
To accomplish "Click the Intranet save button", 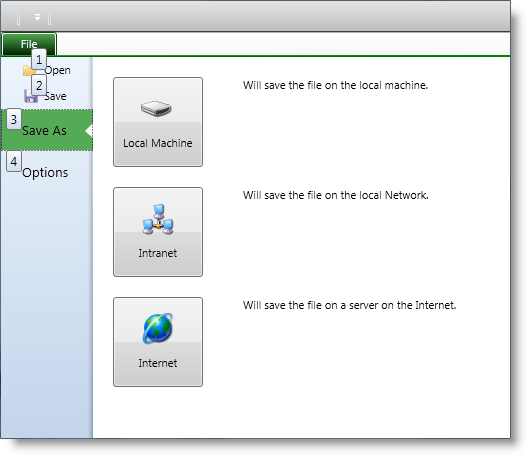I will 158,232.
